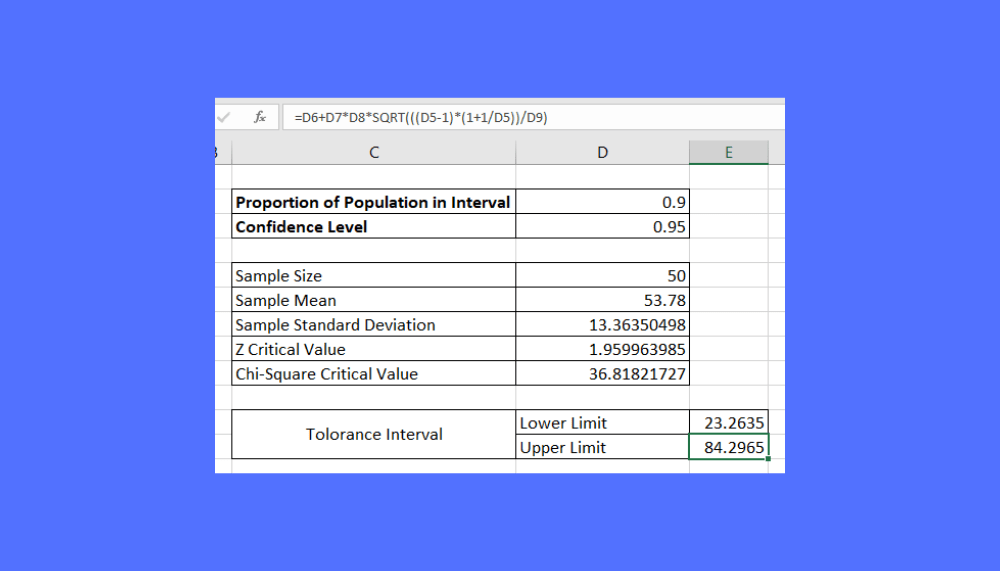Viewport: 1000px width, 571px height.
Task: Click the 'Sample Size' label cell
Action: pyautogui.click(x=374, y=276)
